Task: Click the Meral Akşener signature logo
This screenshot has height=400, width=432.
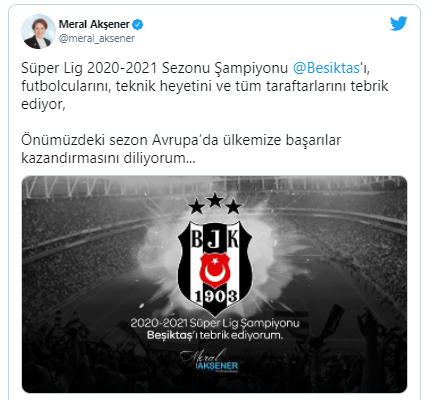Action: coord(210,361)
